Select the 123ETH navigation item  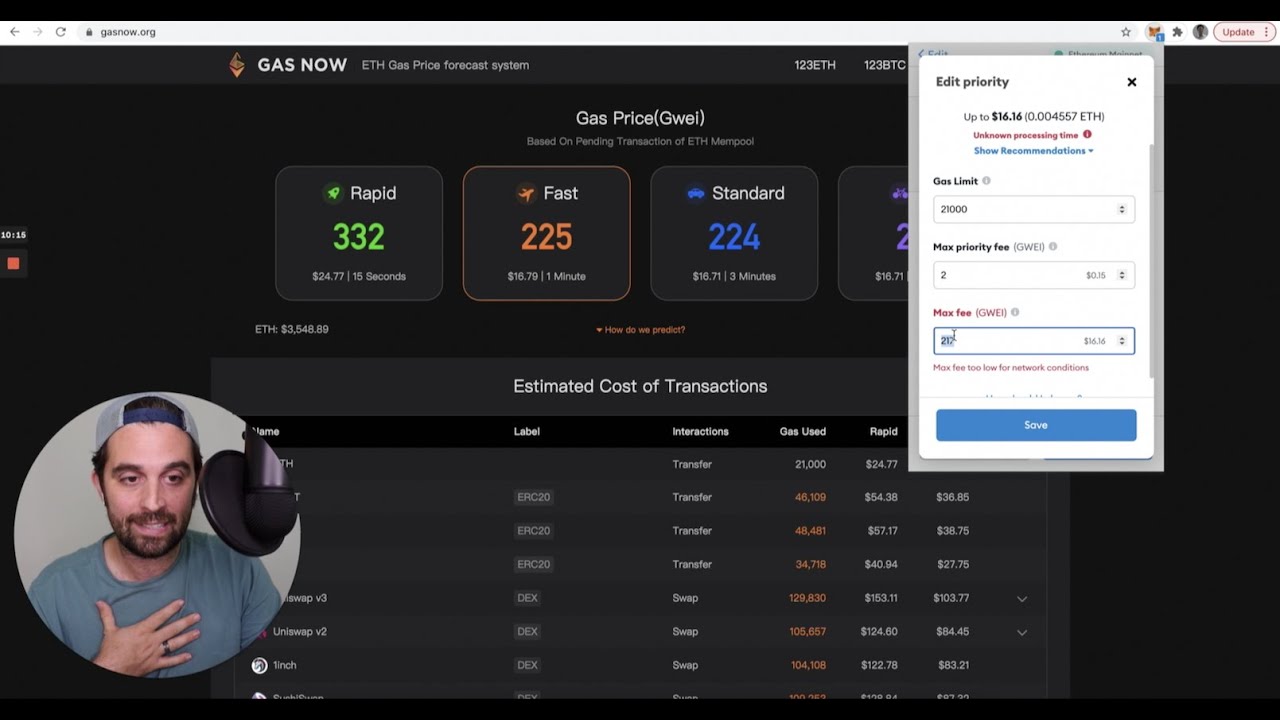pyautogui.click(x=816, y=64)
